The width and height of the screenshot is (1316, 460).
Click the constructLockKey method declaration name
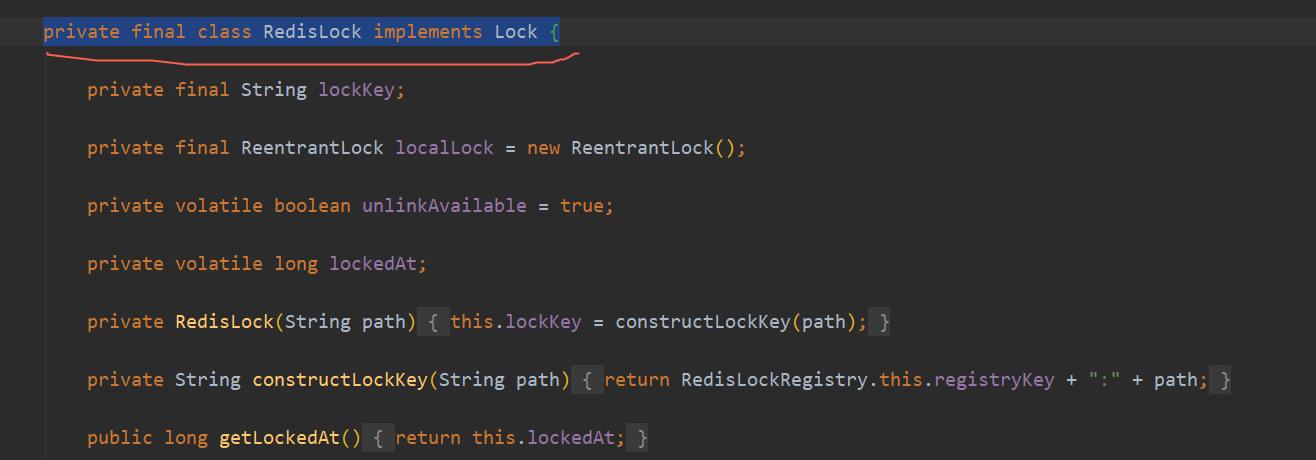(x=340, y=380)
